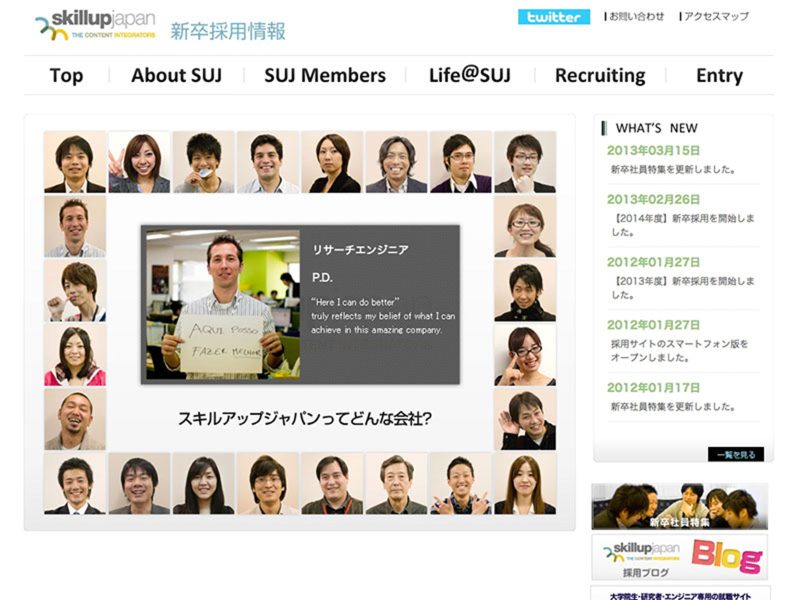Go to the Top menu item
Viewport: 800px width, 600px height.
66,75
